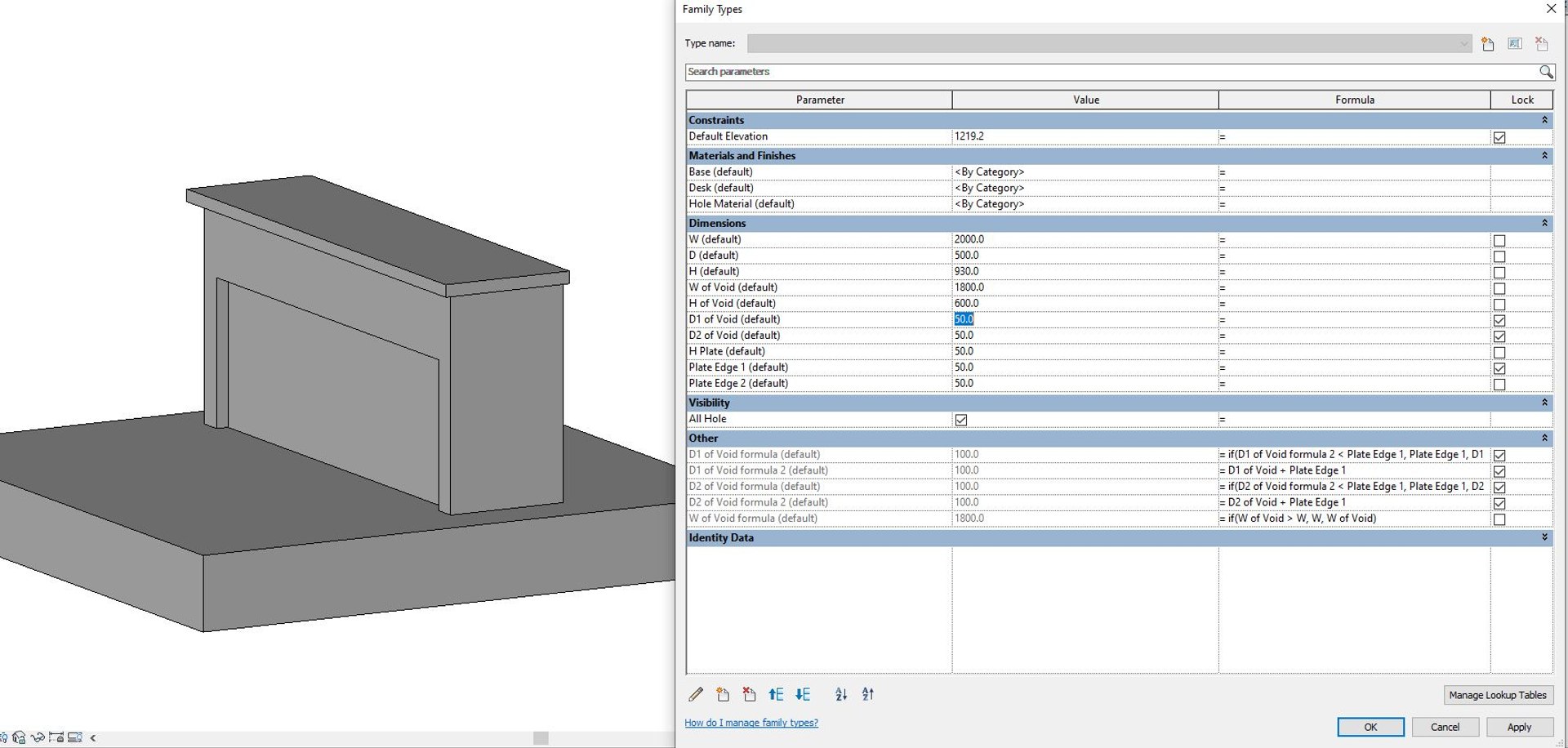Collapse the Materials and Finishes group
This screenshot has width=1568, height=748.
click(x=1544, y=155)
